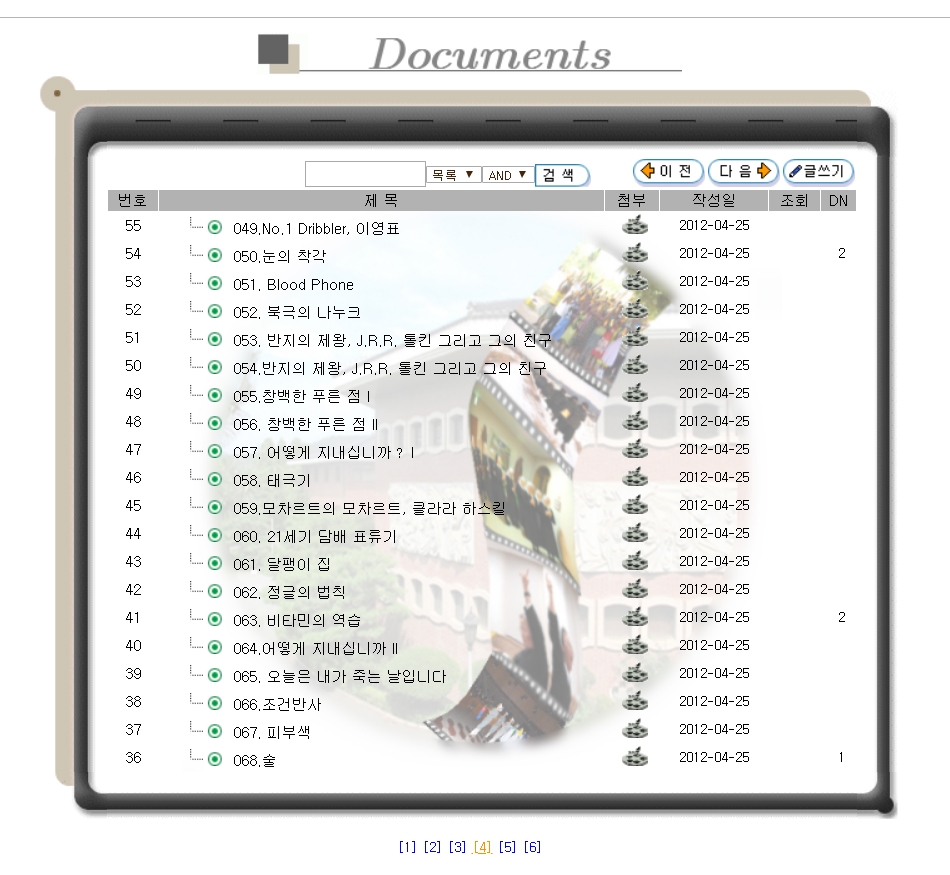Open attachment icon for 055.창백한 푸른 점 row
950x875 pixels.
635,393
